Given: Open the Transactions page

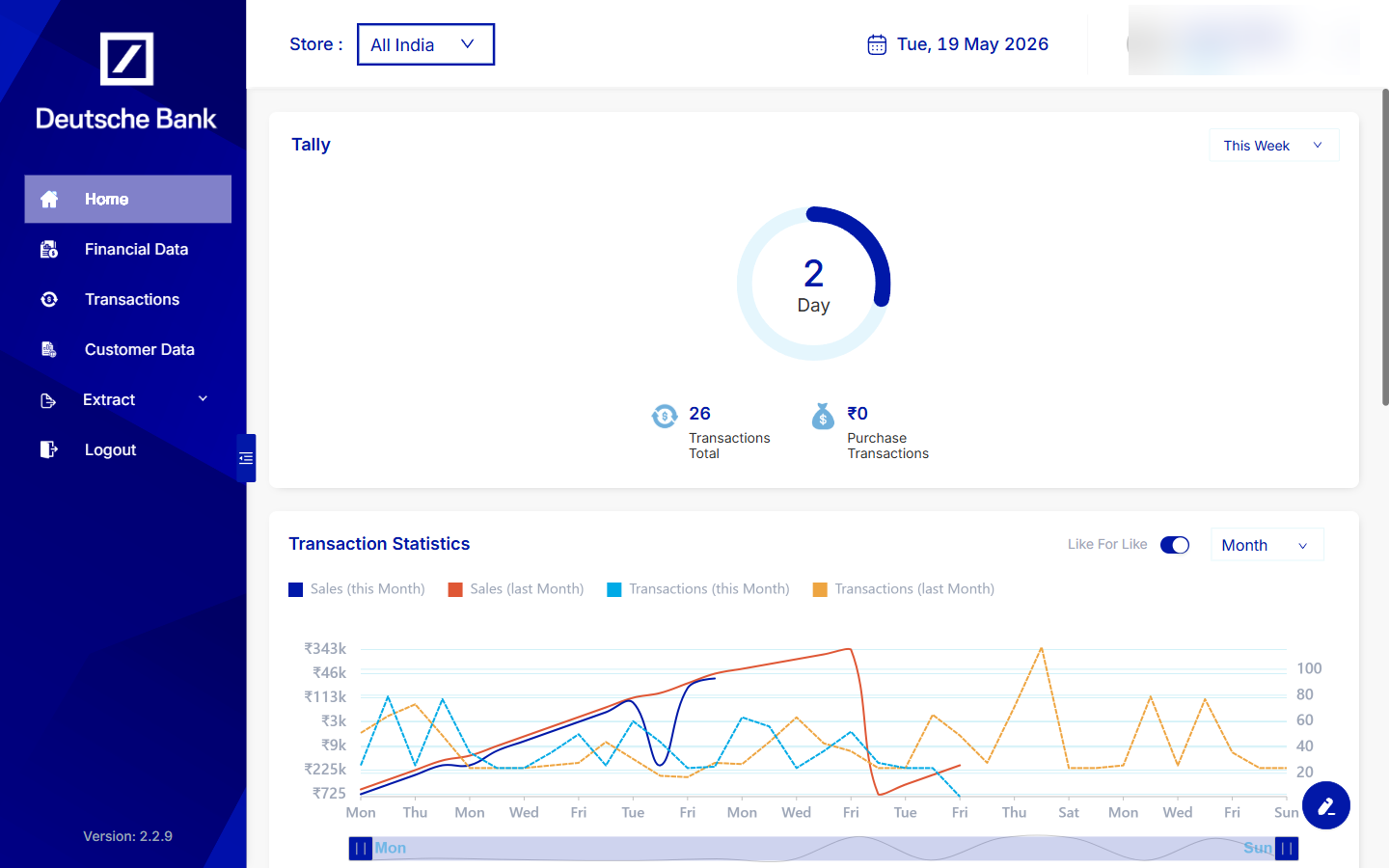Looking at the screenshot, I should click(127, 299).
